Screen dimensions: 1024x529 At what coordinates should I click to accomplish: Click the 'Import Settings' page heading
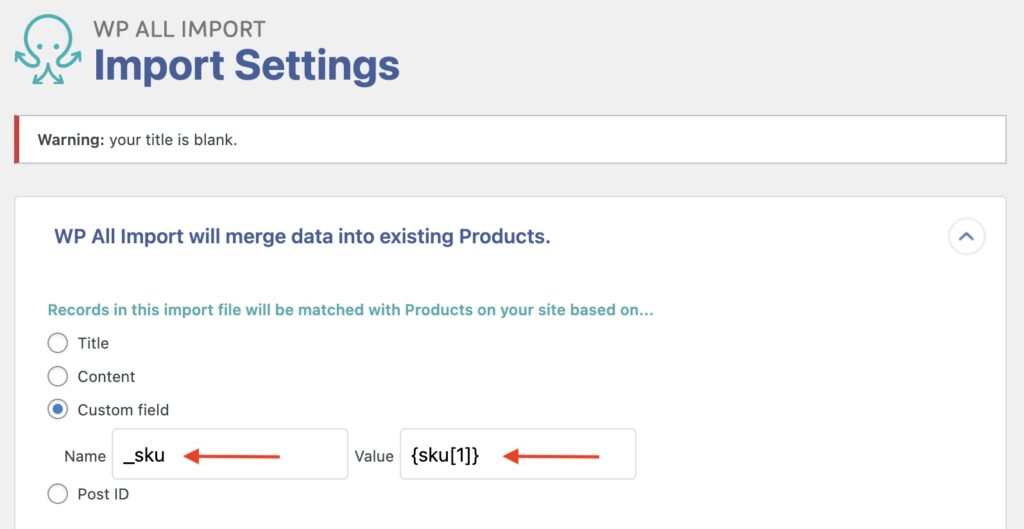246,66
